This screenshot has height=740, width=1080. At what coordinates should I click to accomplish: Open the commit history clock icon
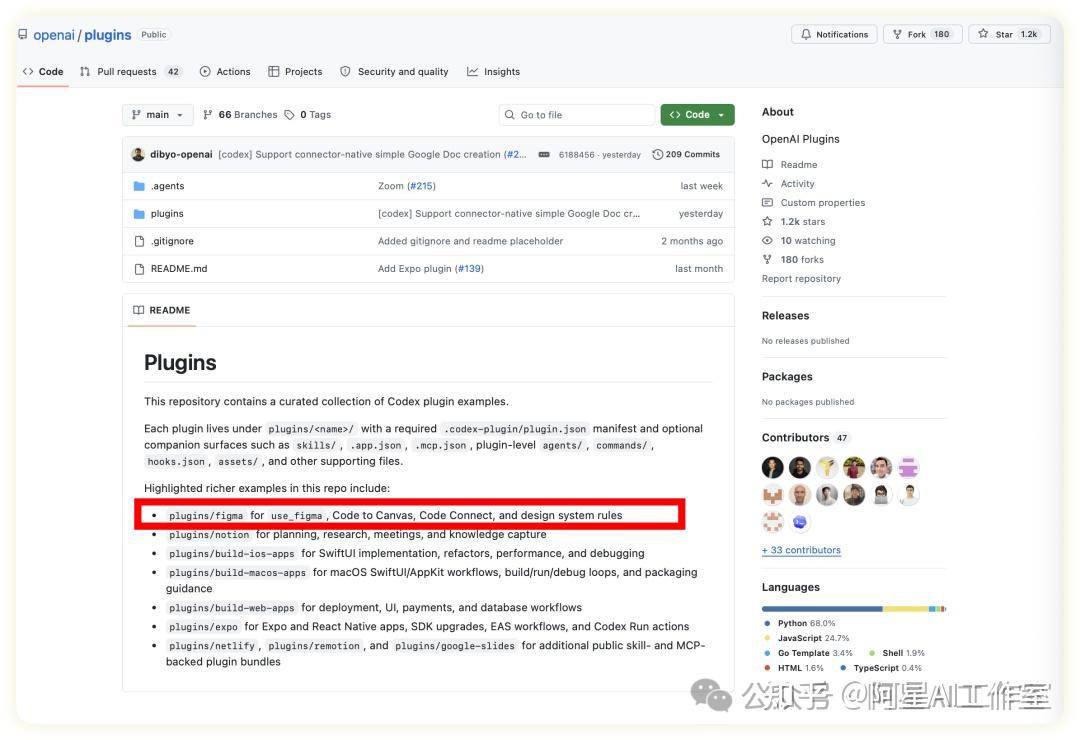pos(657,154)
